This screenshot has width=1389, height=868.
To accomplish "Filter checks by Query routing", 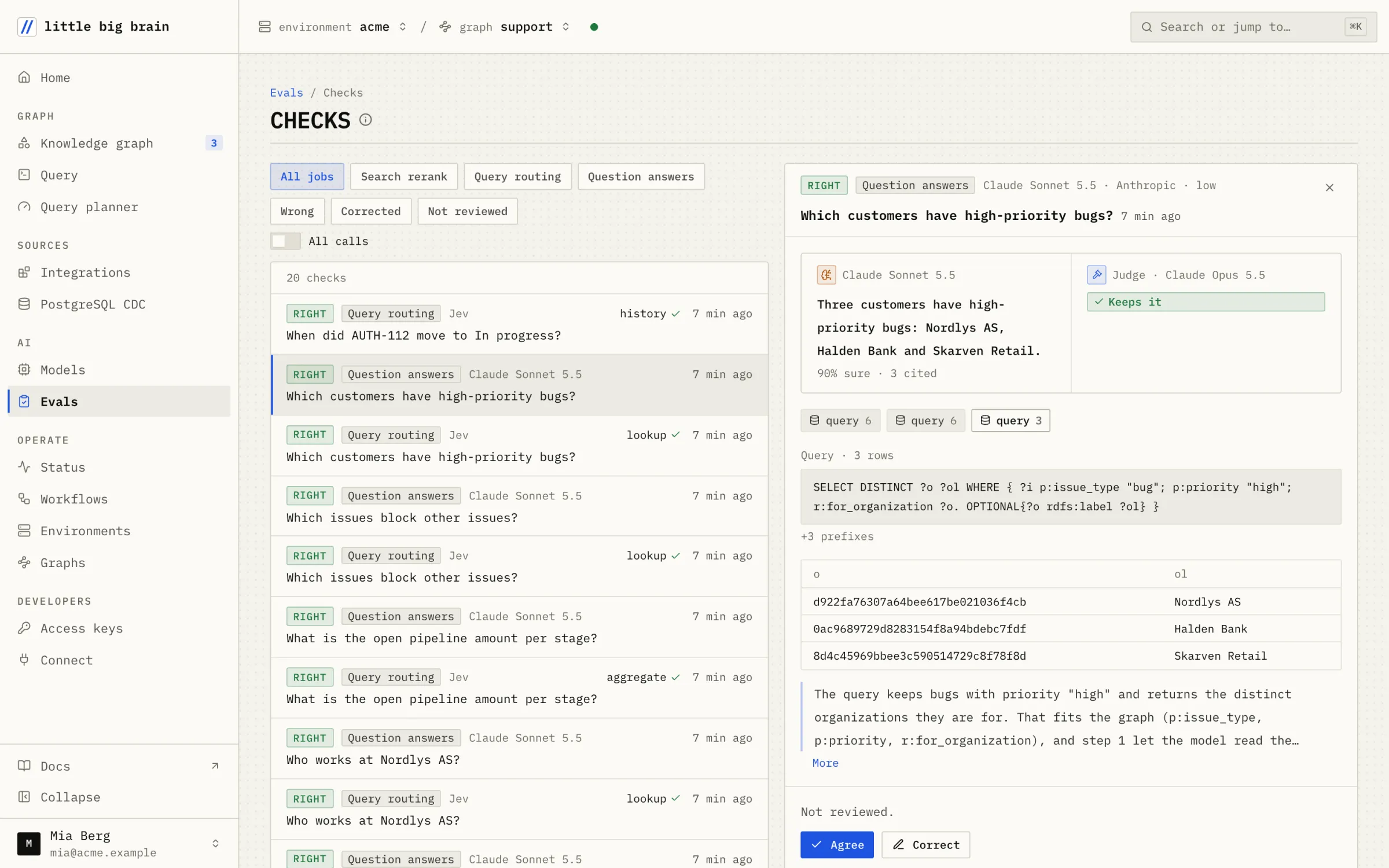I will point(517,176).
